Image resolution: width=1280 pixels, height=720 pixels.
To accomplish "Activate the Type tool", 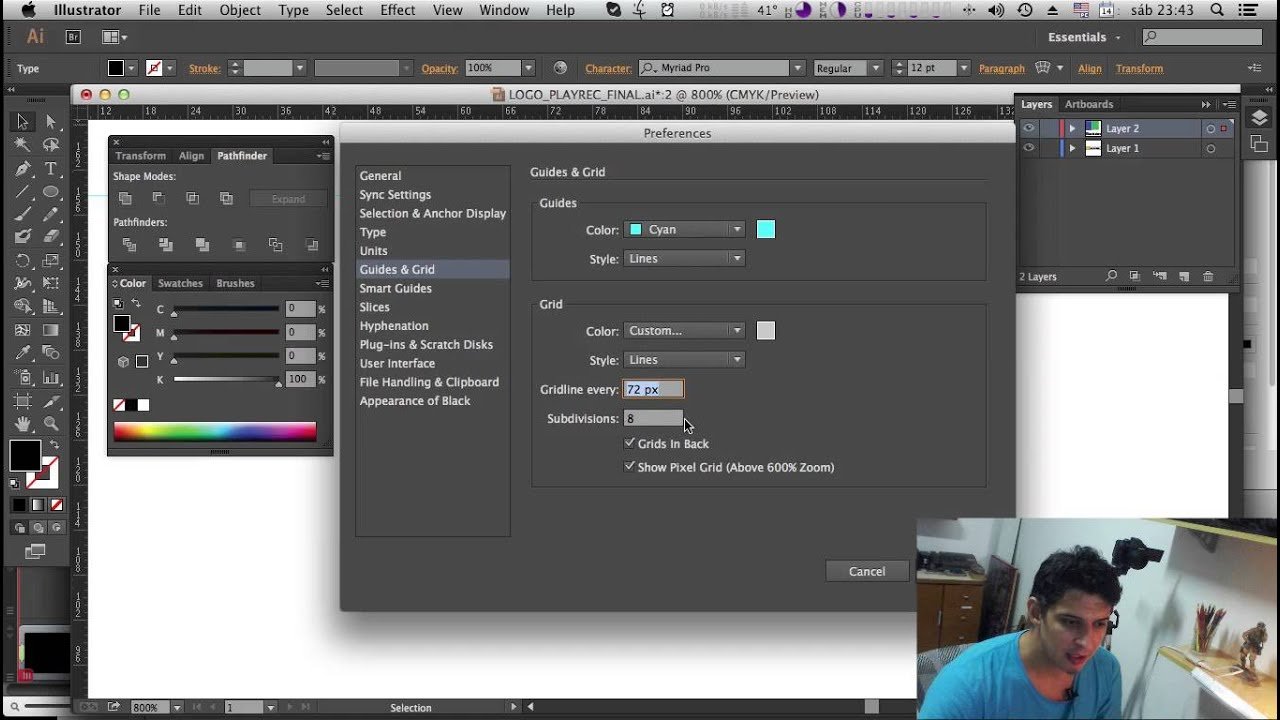I will click(x=50, y=168).
